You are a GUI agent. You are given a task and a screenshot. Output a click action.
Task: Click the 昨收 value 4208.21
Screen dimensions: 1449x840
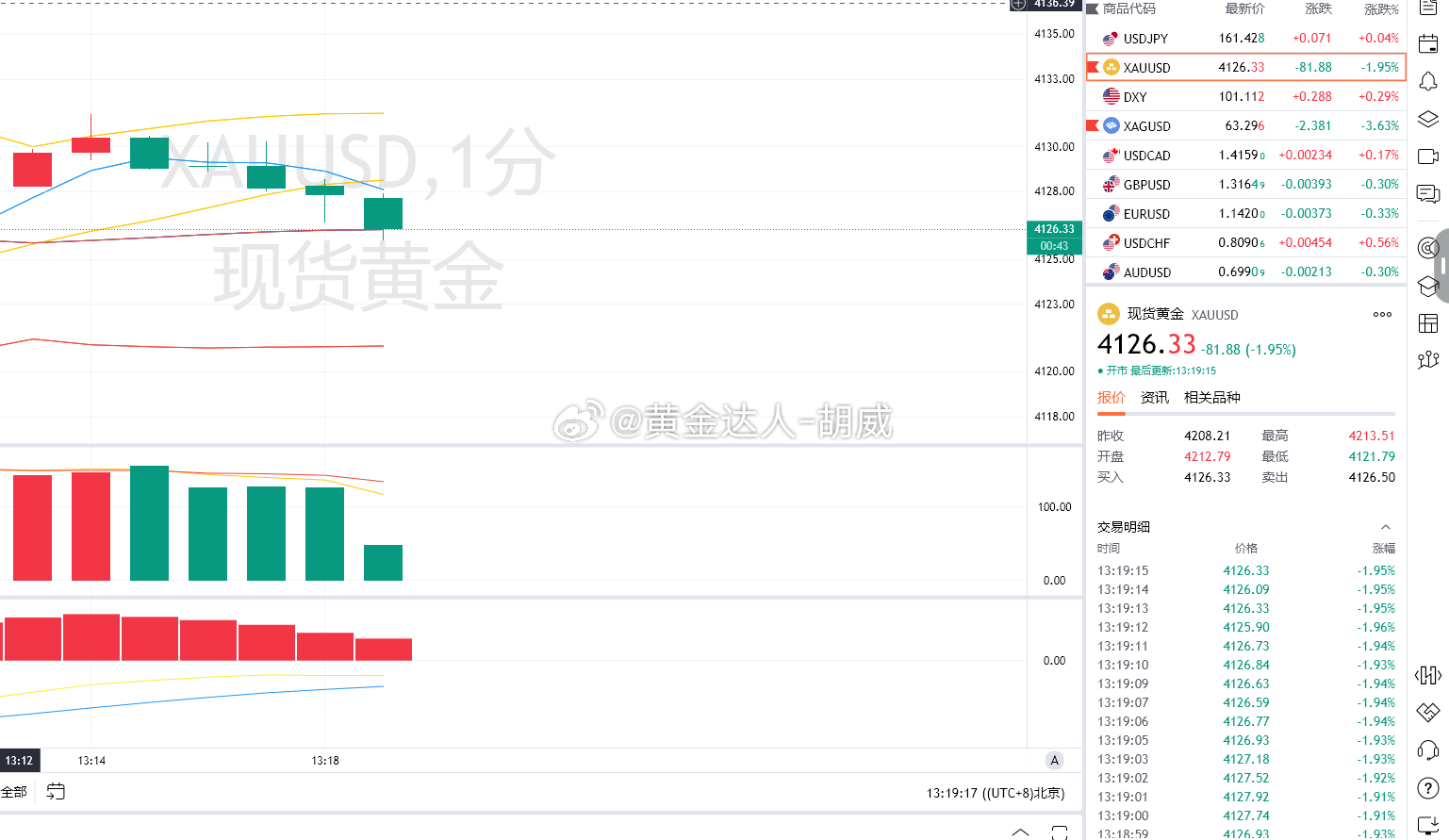tap(1207, 436)
